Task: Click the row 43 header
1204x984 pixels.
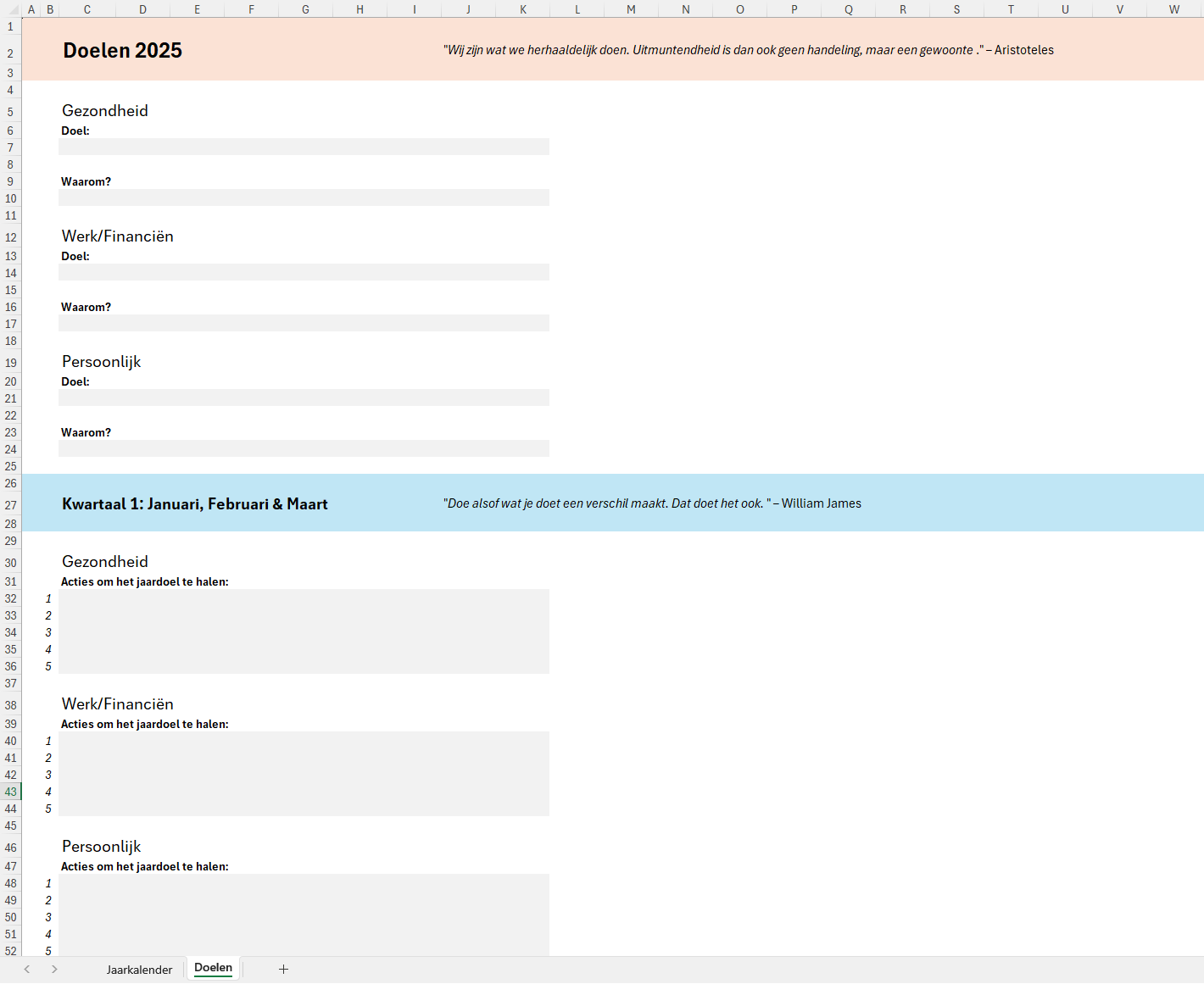Action: [x=11, y=792]
